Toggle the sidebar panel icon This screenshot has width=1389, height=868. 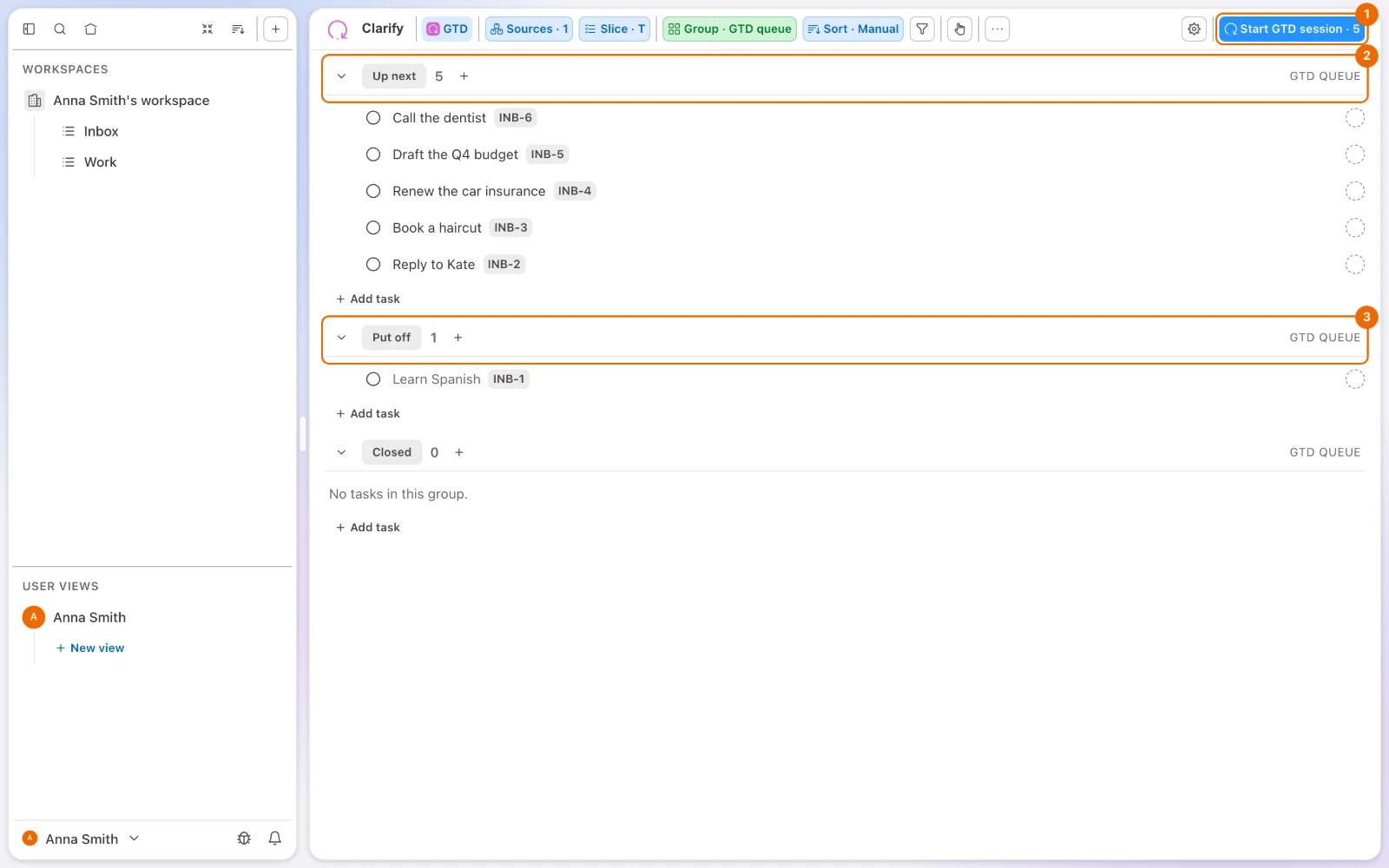point(29,29)
